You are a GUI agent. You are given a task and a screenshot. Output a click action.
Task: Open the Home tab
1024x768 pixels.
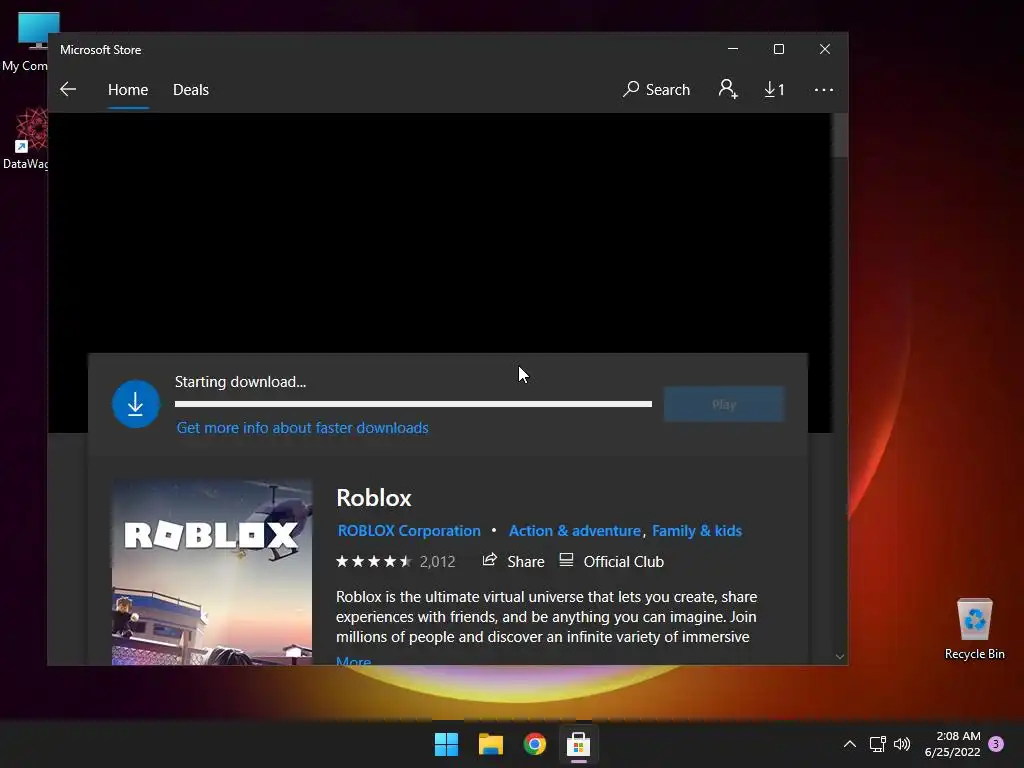128,89
